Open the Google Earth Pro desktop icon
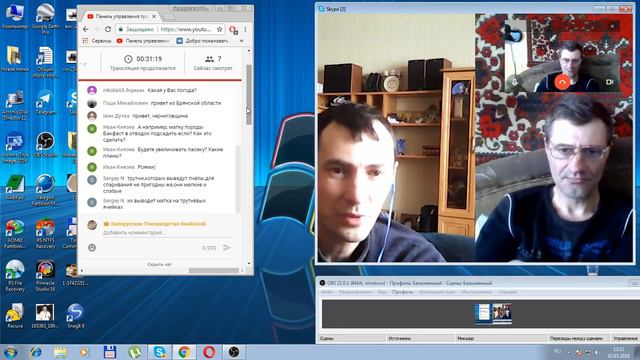 pyautogui.click(x=45, y=20)
